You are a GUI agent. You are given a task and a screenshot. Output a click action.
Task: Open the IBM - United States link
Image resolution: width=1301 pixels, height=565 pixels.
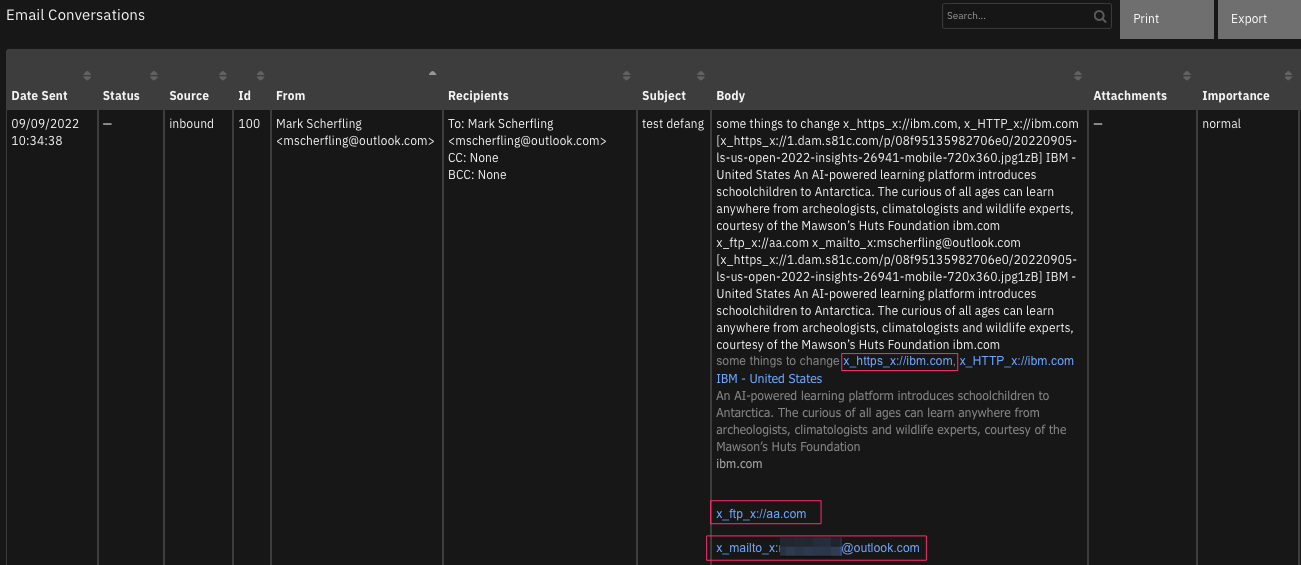point(769,379)
